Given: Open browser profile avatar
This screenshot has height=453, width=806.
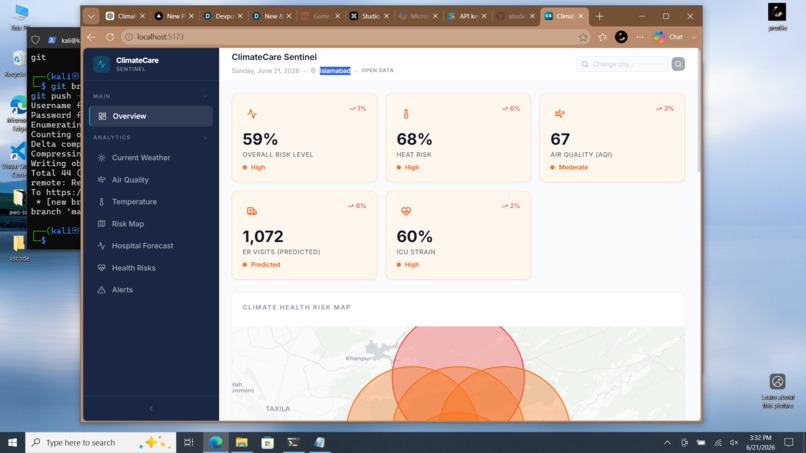Looking at the screenshot, I should 621,37.
